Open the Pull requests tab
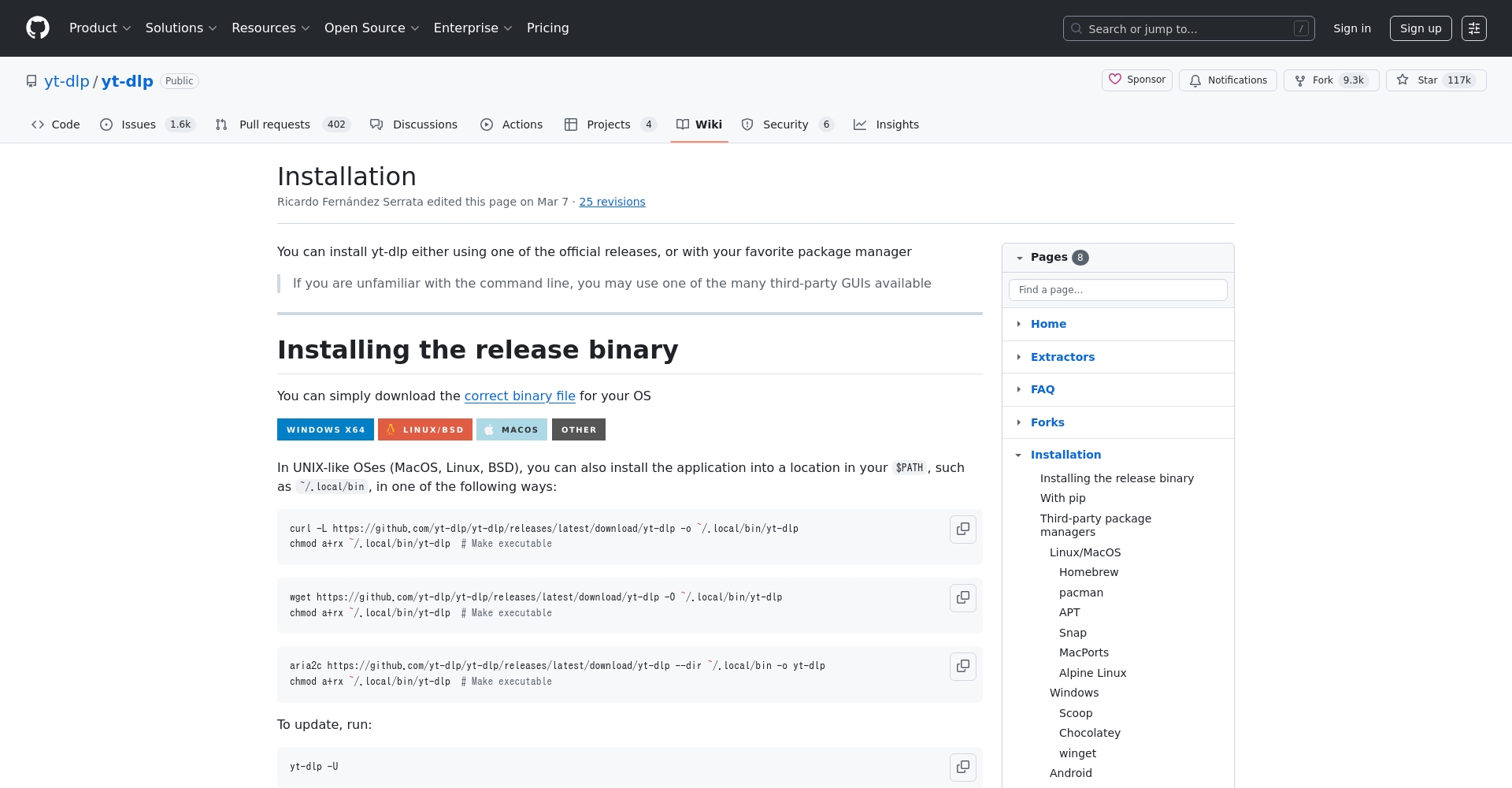 (x=282, y=125)
